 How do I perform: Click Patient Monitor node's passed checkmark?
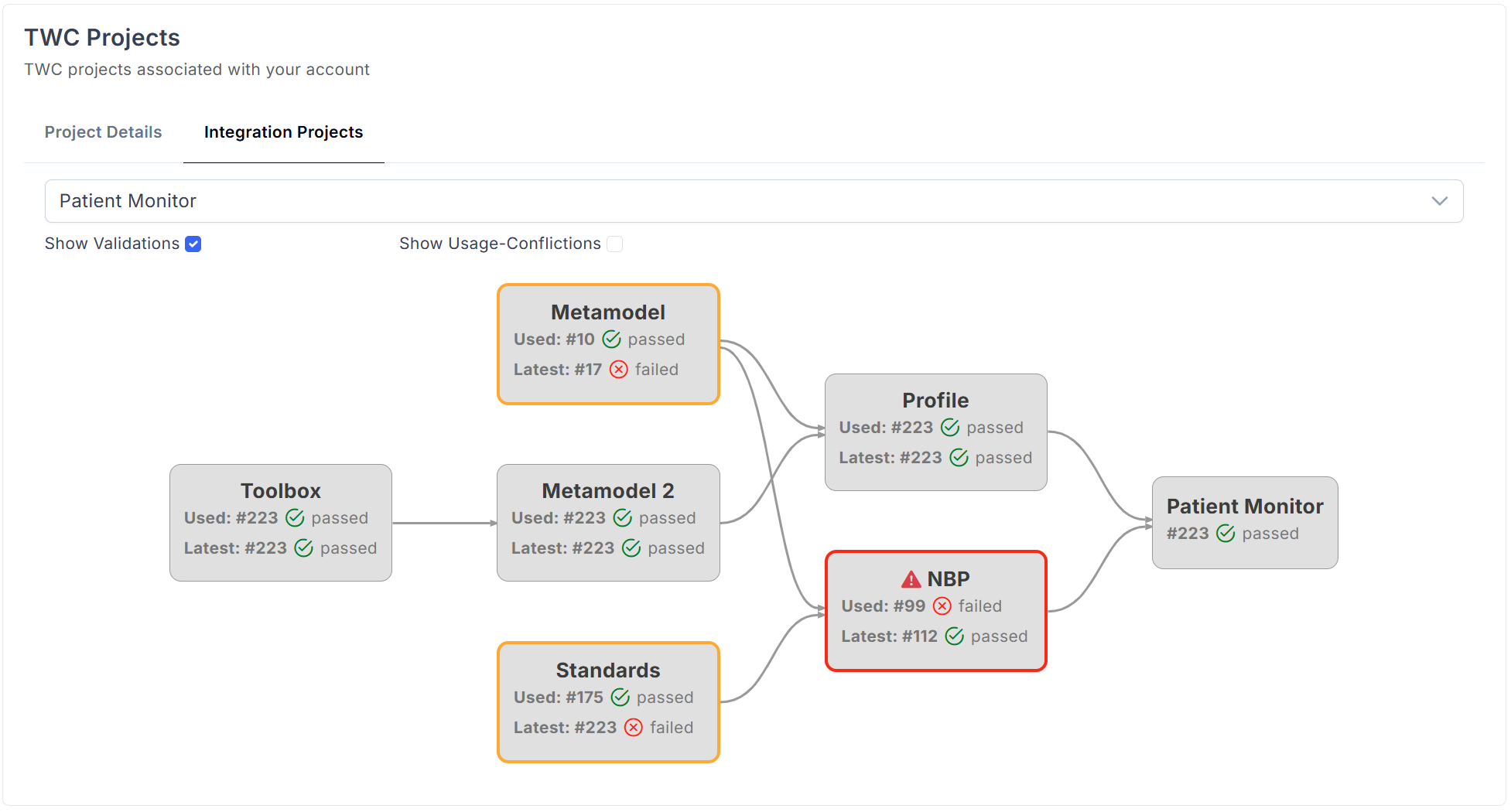tap(1226, 534)
